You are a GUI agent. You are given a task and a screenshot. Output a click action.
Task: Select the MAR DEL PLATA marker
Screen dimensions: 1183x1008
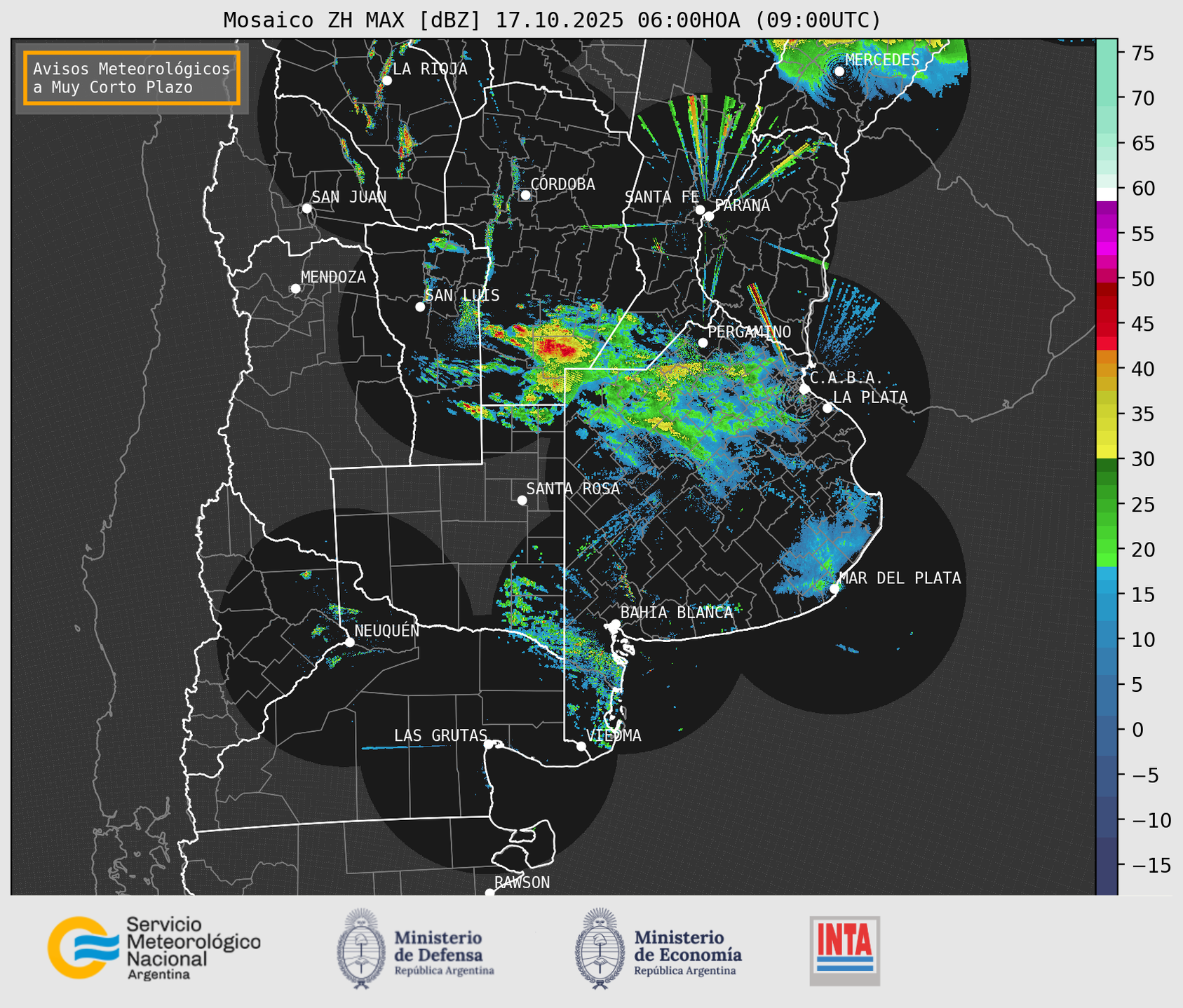point(834,588)
